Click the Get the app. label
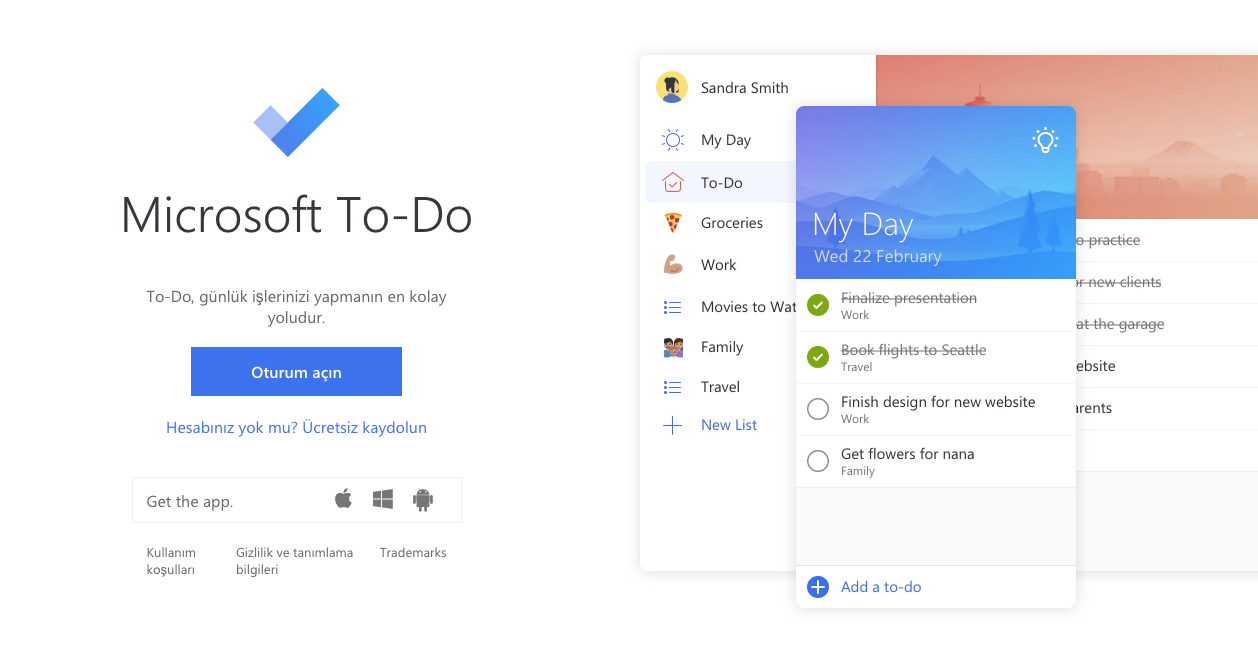Screen dimensions: 1258x671 pyautogui.click(x=190, y=502)
